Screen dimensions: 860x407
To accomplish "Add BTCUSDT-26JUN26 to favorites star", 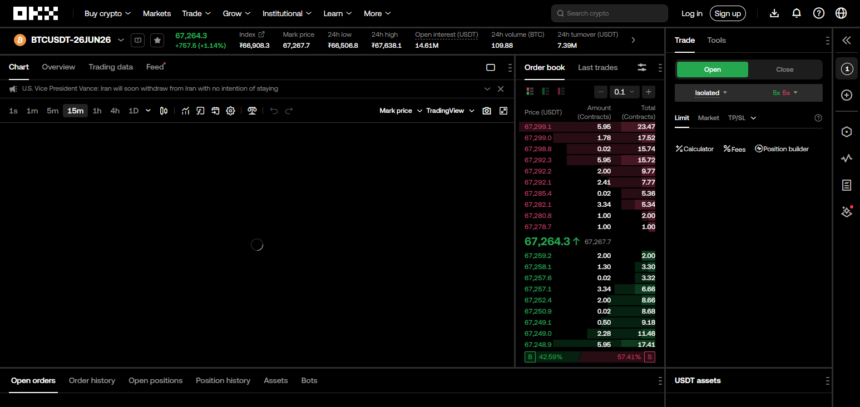I will coord(156,40).
